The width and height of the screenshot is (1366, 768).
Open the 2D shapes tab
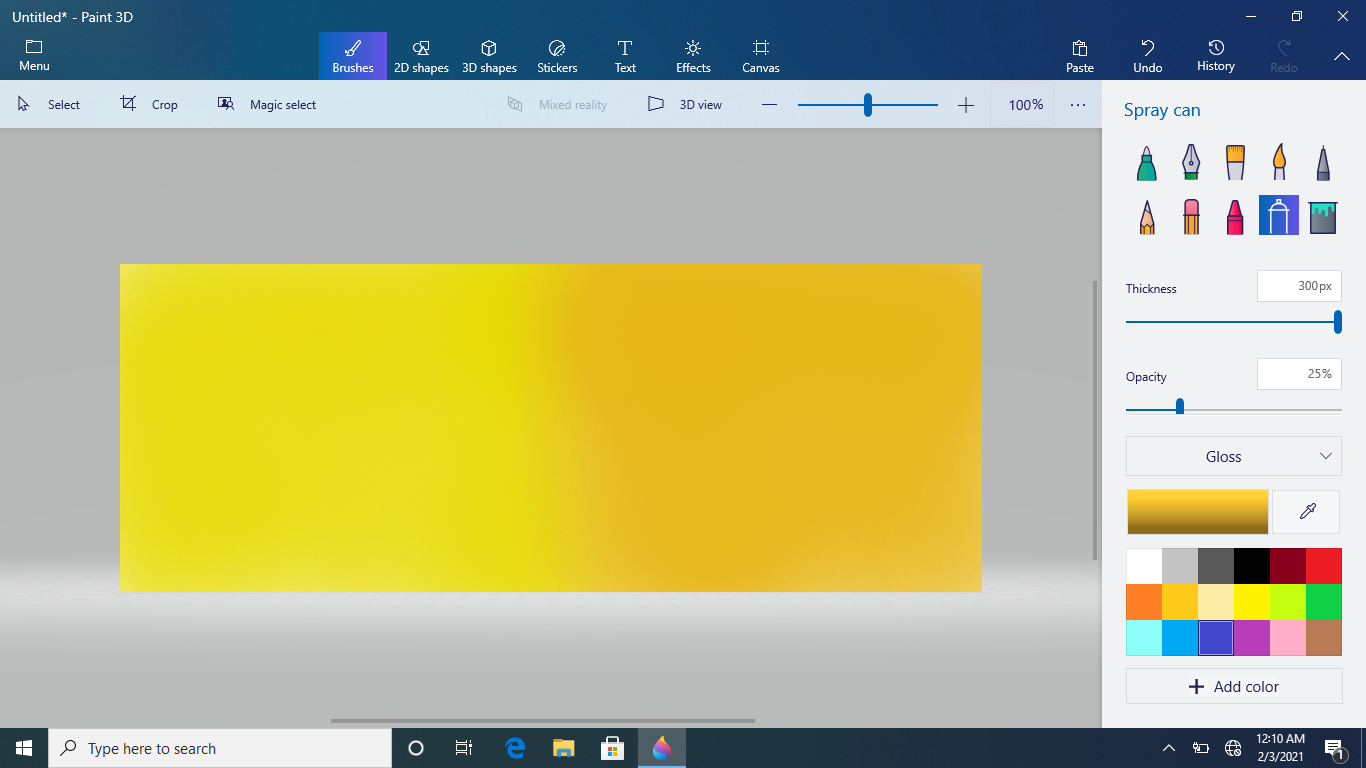click(x=421, y=56)
